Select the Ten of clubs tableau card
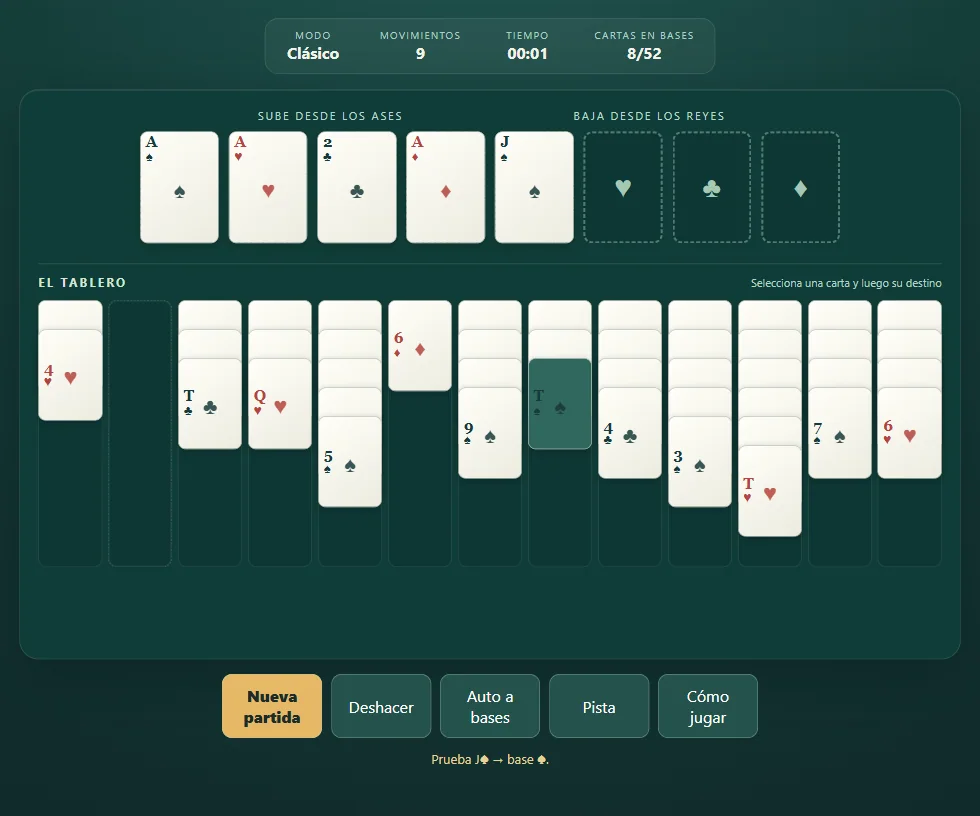The height and width of the screenshot is (816, 980). point(210,404)
